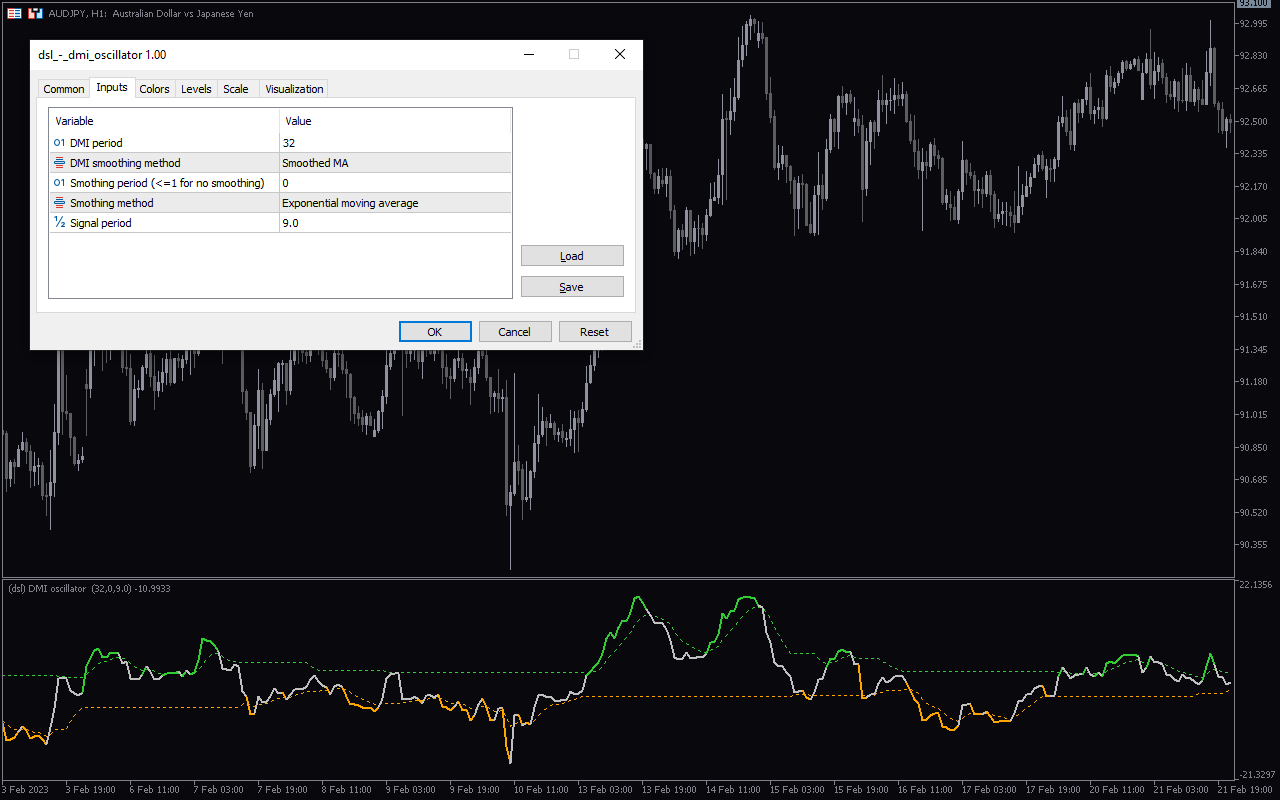Screen dimensions: 1280x800
Task: Click the integer type icon beside DMI period
Action: click(x=59, y=143)
